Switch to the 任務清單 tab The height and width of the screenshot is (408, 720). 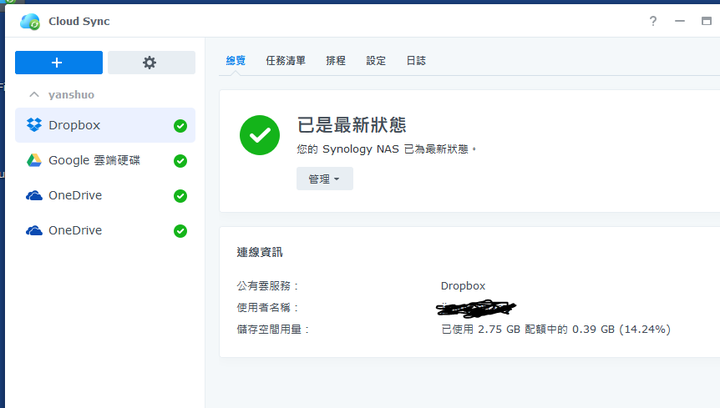pos(286,61)
